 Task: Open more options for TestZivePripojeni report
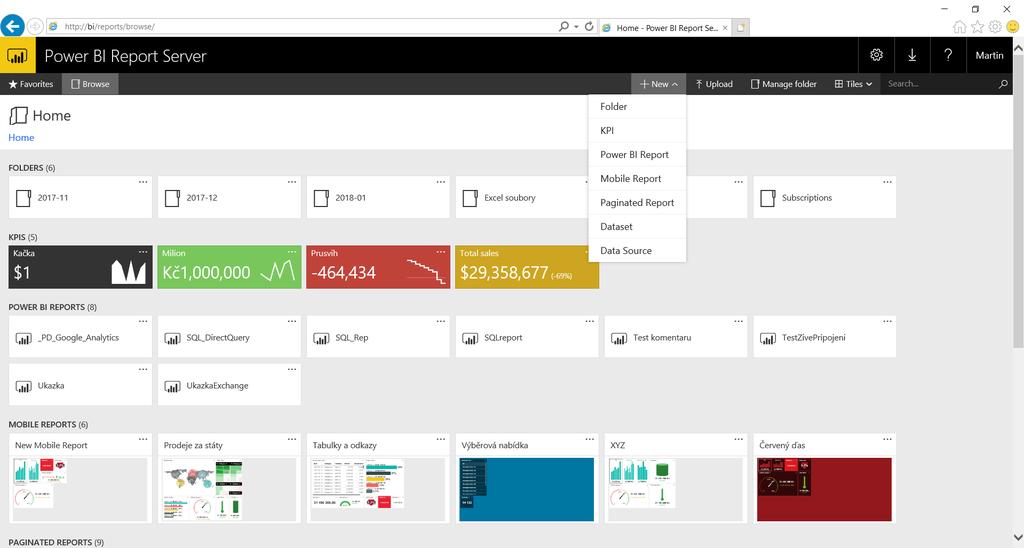(888, 321)
